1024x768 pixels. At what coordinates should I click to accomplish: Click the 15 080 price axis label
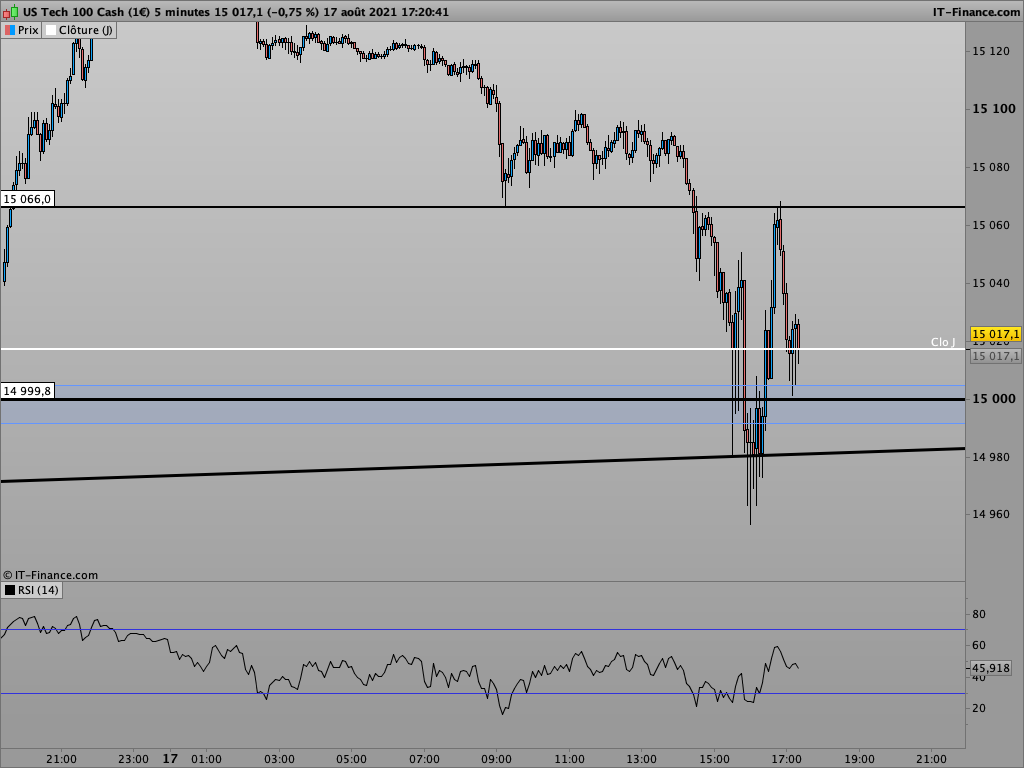coord(991,167)
